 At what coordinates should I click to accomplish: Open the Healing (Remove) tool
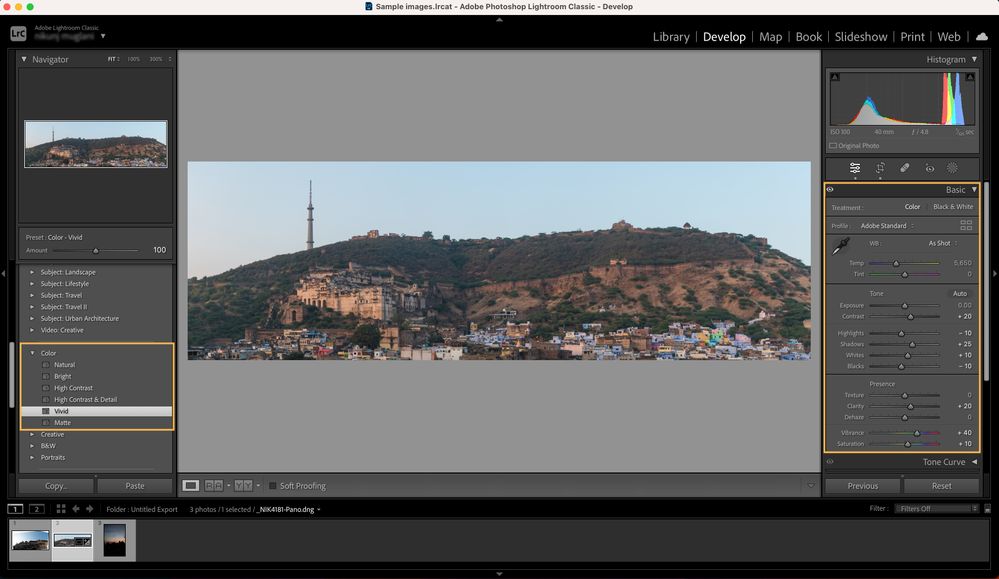pyautogui.click(x=905, y=168)
